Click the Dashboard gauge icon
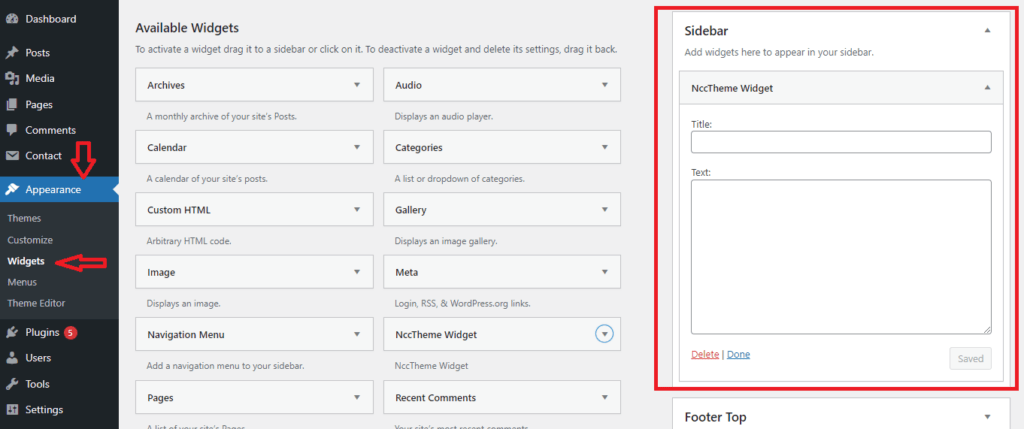 coord(12,19)
